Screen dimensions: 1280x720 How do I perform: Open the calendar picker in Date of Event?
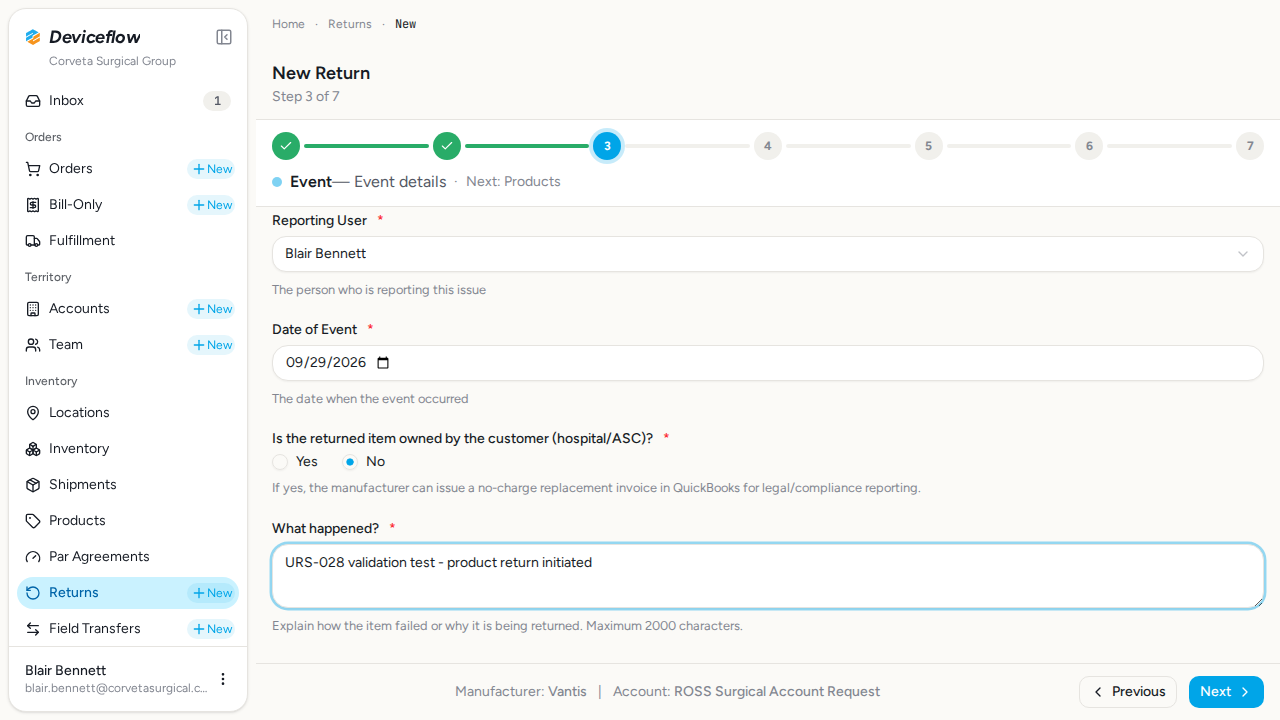point(383,363)
